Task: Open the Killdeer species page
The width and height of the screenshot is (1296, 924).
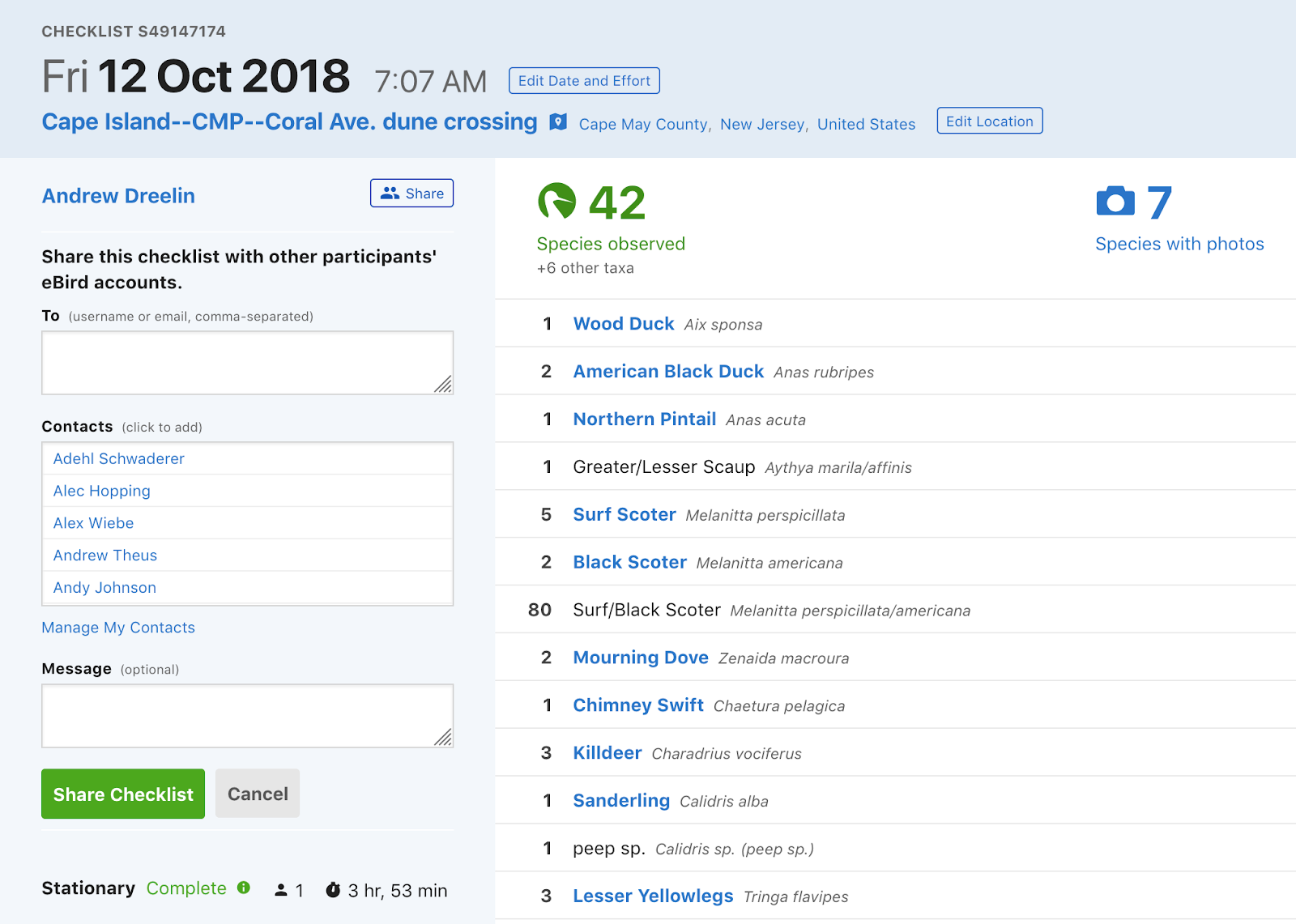Action: (607, 753)
